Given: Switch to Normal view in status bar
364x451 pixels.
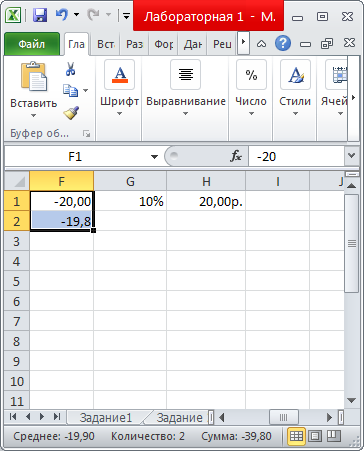Looking at the screenshot, I should 296,436.
